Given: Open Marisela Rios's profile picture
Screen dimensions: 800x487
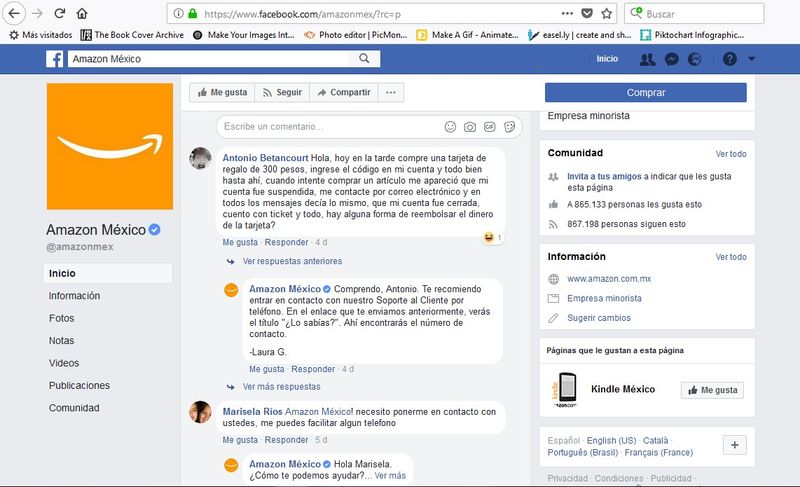Looking at the screenshot, I should point(201,412).
